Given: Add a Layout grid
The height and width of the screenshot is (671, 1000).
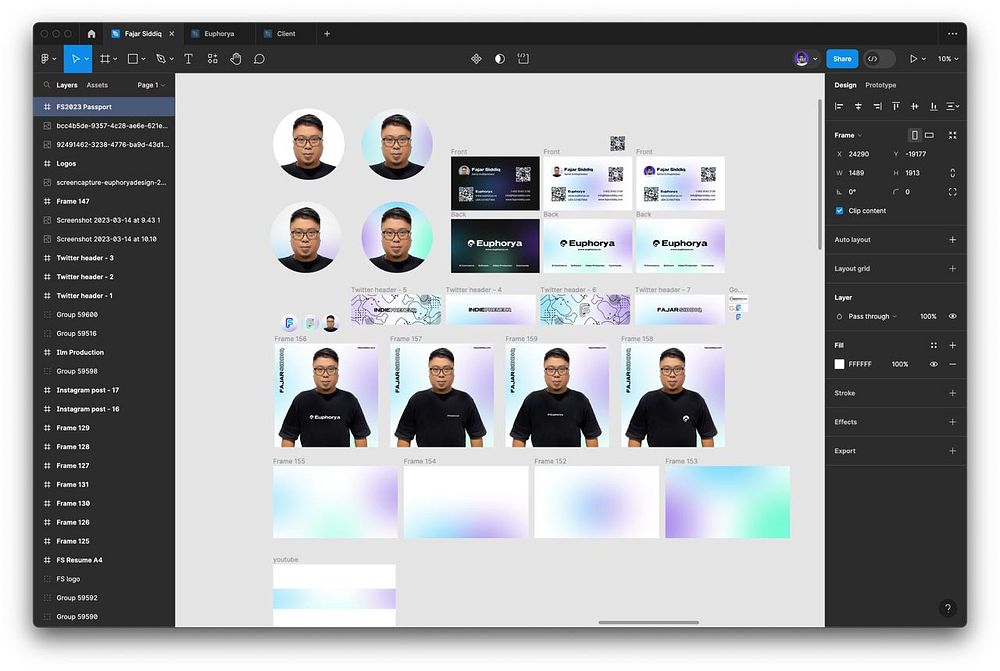Looking at the screenshot, I should coord(952,269).
